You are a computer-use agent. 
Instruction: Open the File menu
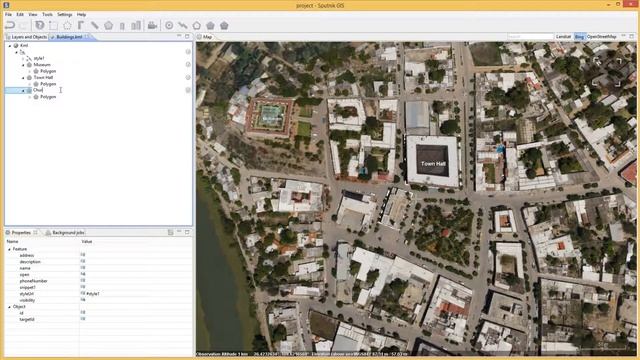(8, 14)
